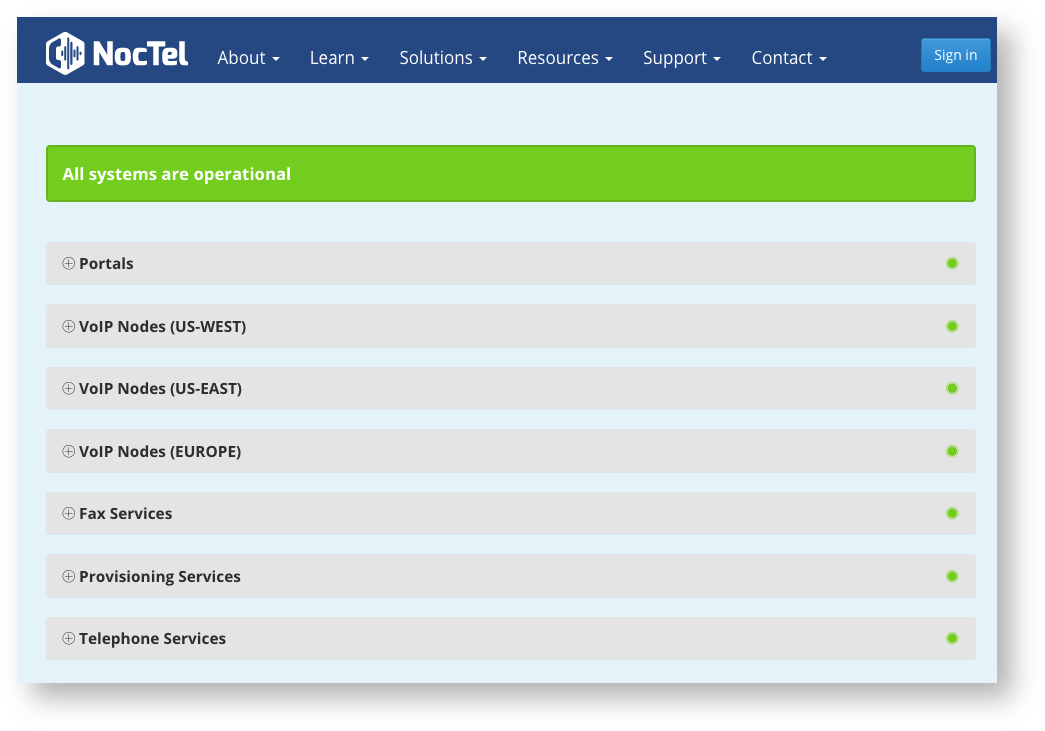Click the Sign in button
1045x731 pixels.
[955, 55]
